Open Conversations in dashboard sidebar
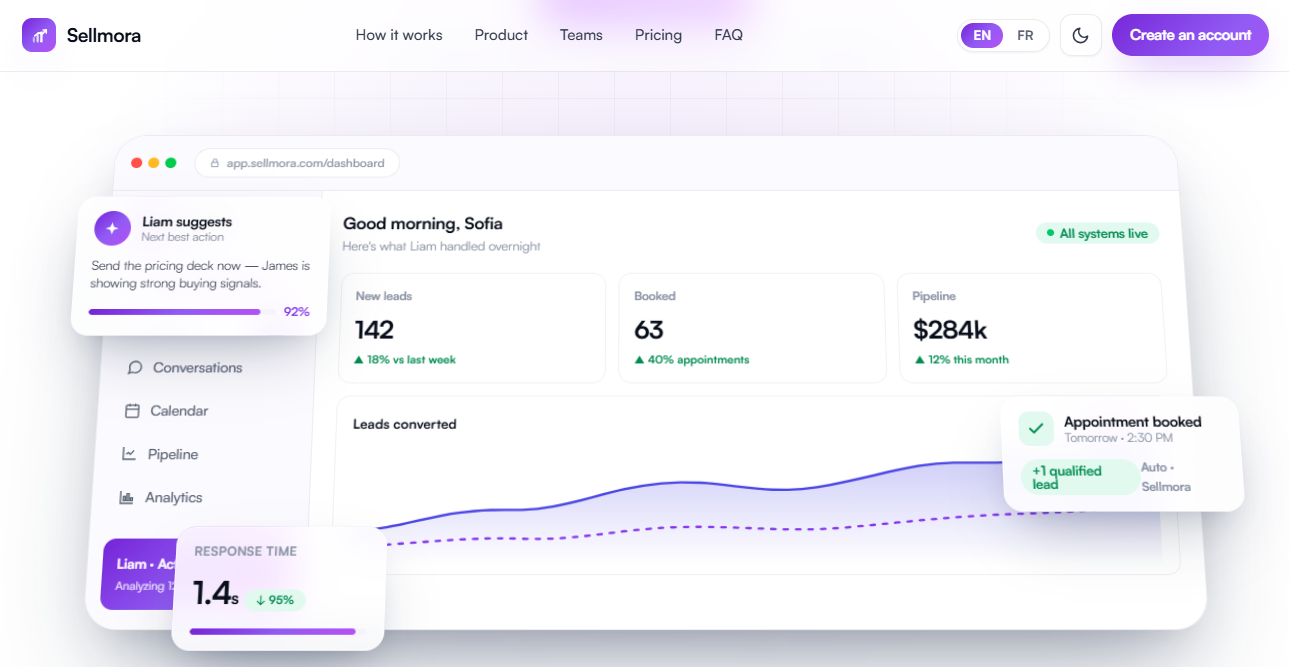The width and height of the screenshot is (1289, 667). tap(185, 367)
